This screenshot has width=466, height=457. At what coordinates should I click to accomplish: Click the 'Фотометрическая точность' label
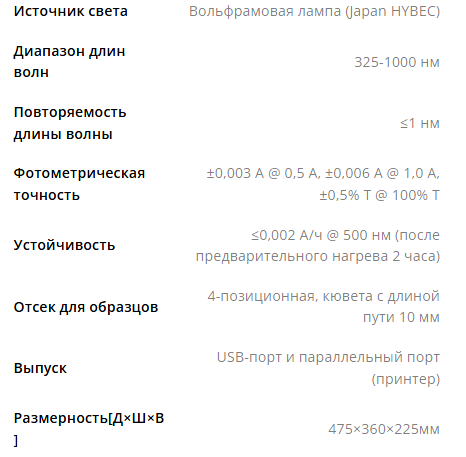pyautogui.click(x=79, y=184)
